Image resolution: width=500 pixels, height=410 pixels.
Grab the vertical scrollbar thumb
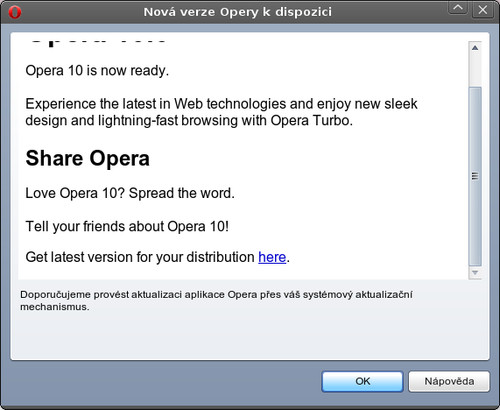point(475,176)
